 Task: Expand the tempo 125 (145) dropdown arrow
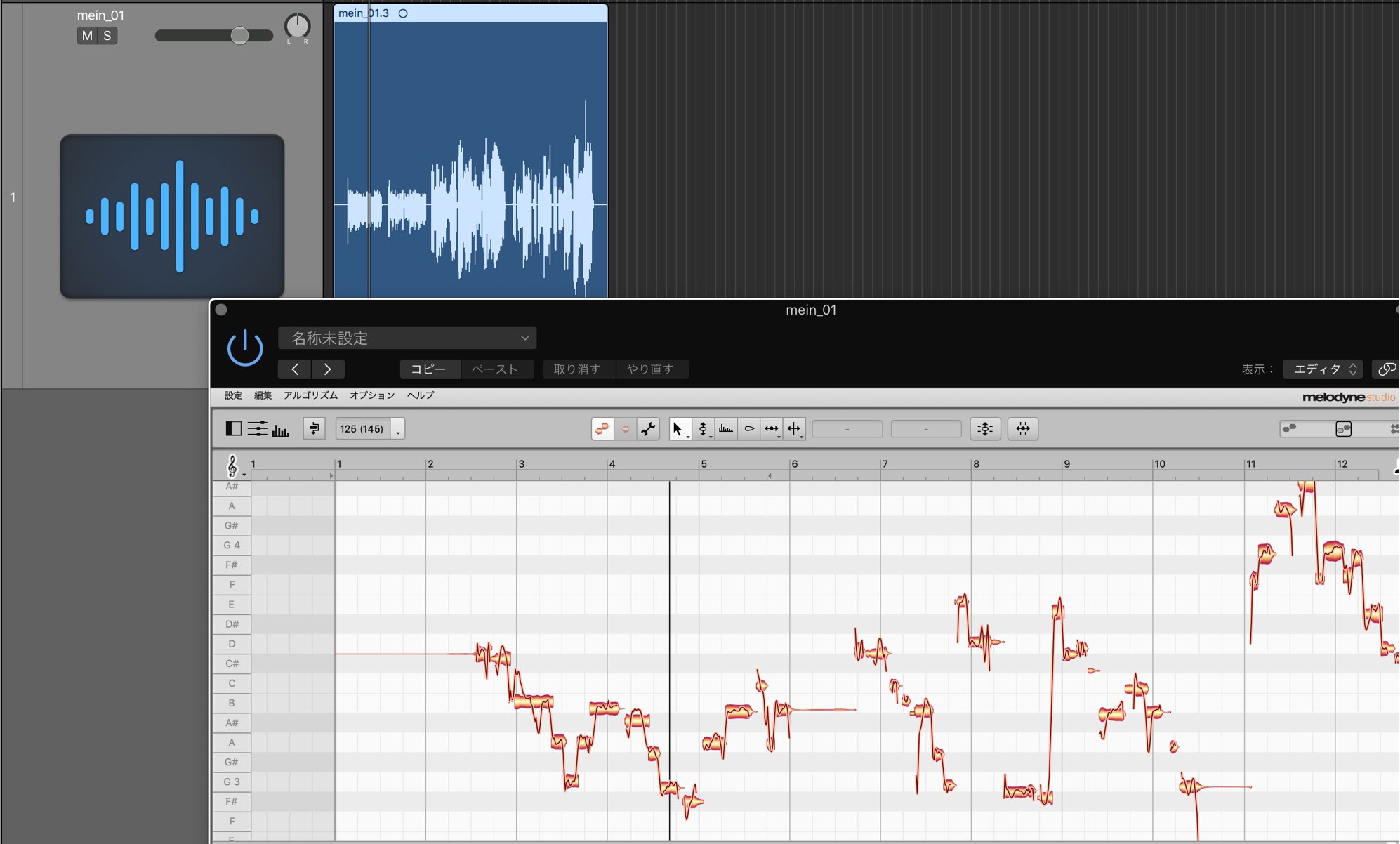point(398,429)
